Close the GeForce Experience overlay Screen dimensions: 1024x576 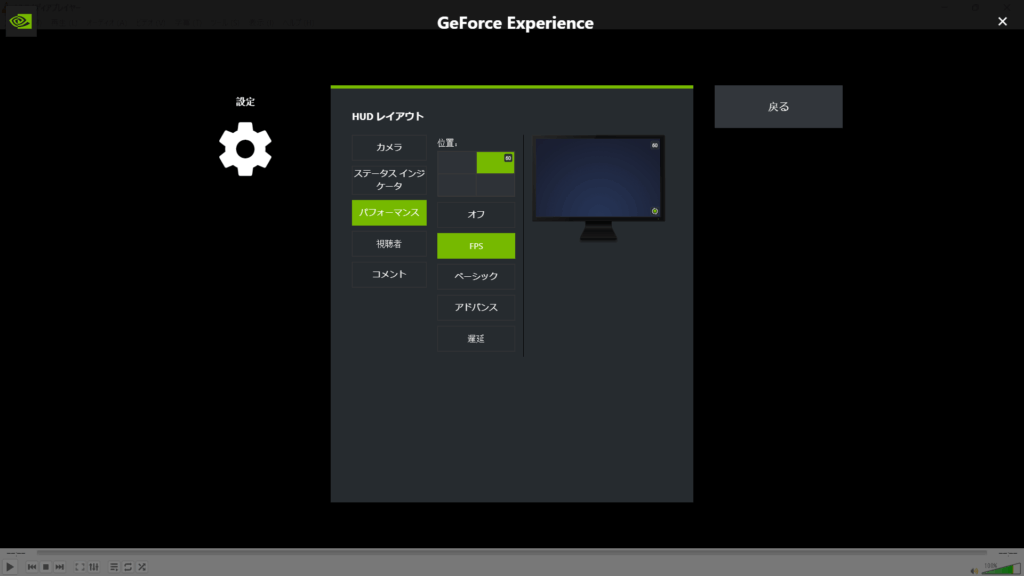pyautogui.click(x=1002, y=22)
